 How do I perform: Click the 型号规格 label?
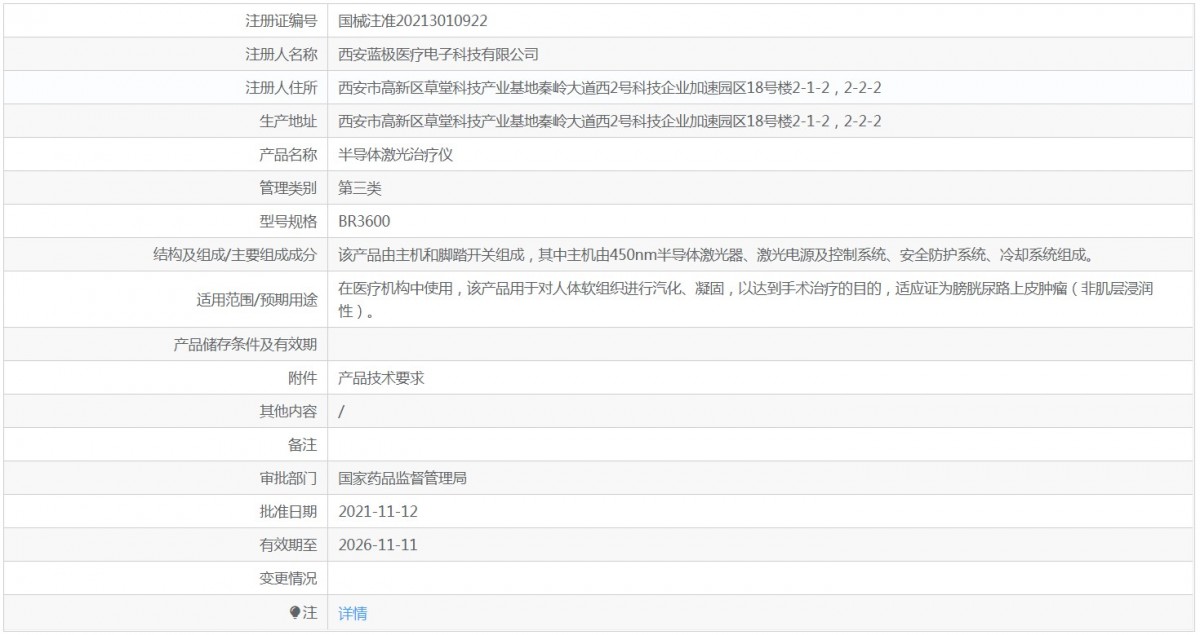pyautogui.click(x=288, y=221)
